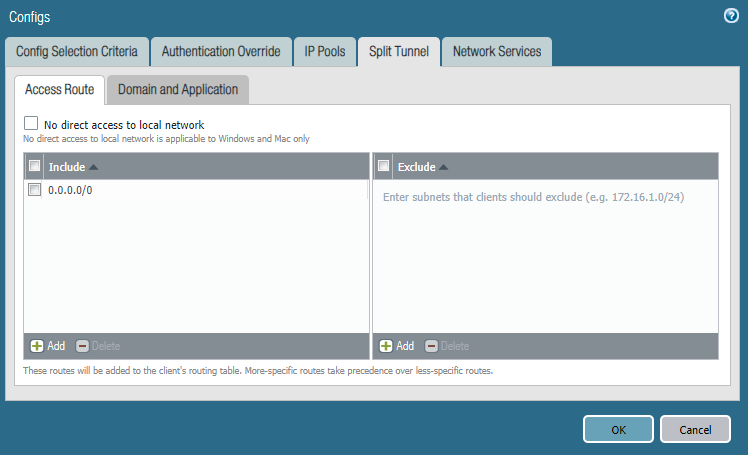Click the green plus Add icon under Include
748x455 pixels.
pyautogui.click(x=37, y=346)
